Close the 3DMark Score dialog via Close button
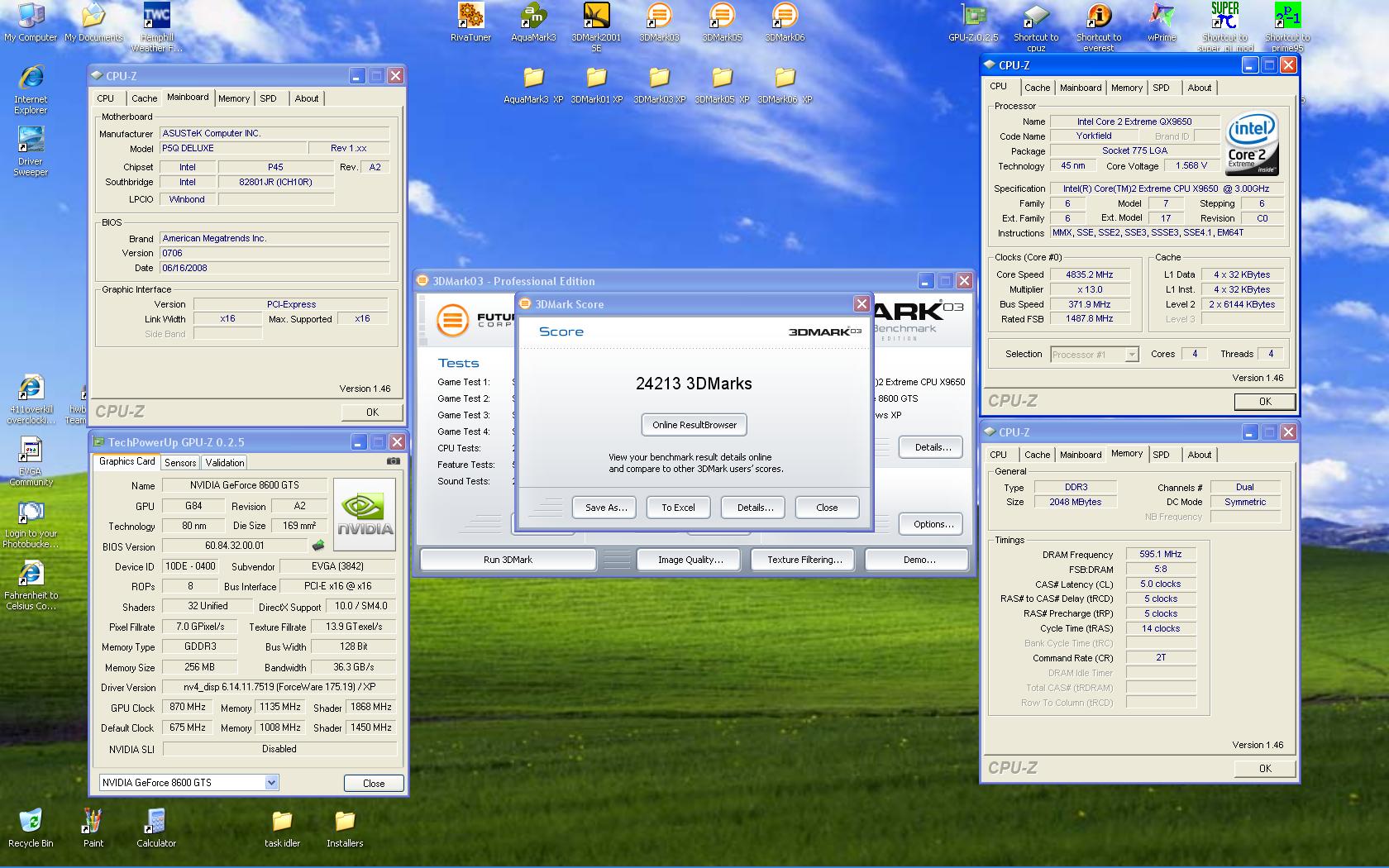Viewport: 1389px width, 868px height. coord(827,508)
